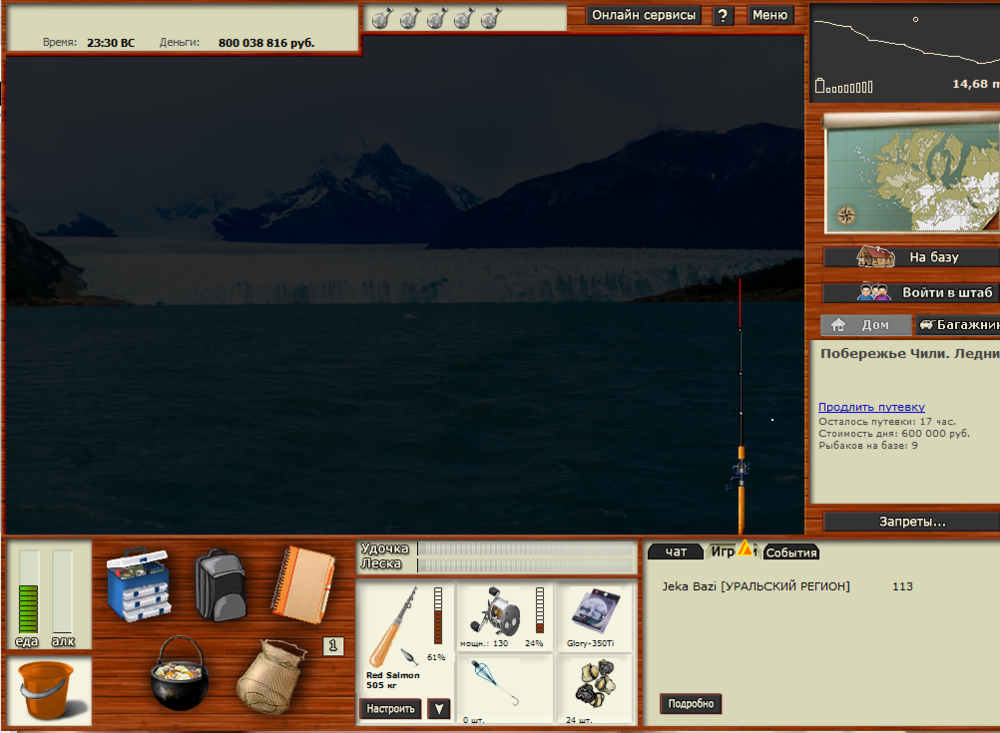Screen dimensions: 1000x733
Task: Switch to the чат tab
Action: click(676, 552)
